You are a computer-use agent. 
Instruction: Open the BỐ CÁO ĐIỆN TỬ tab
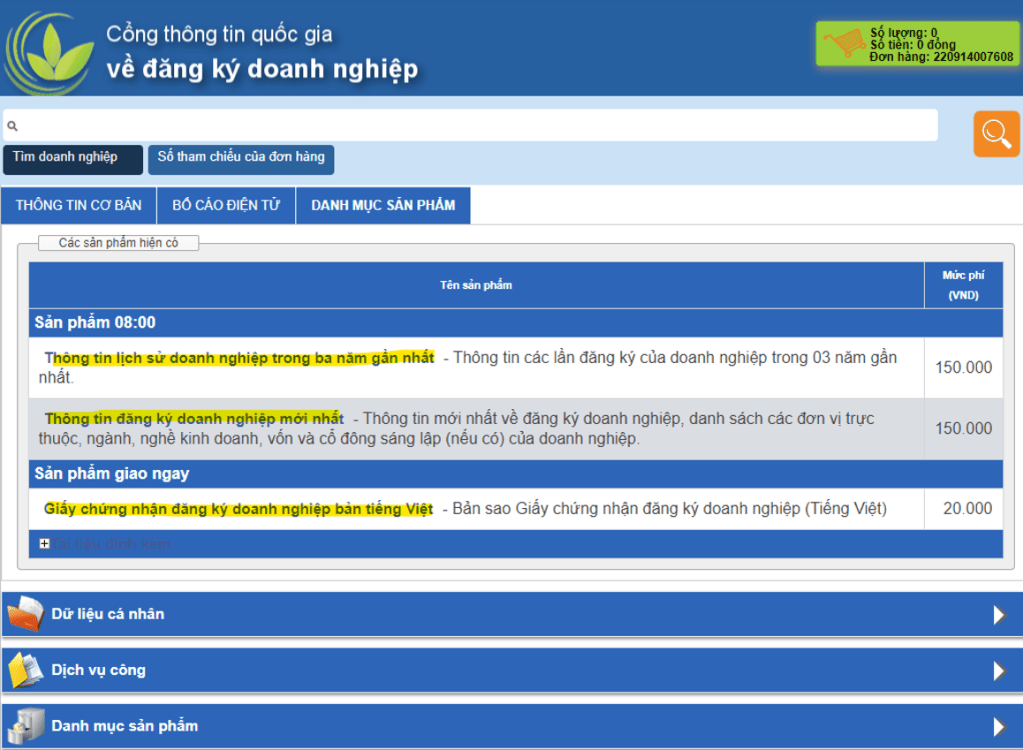click(x=226, y=205)
